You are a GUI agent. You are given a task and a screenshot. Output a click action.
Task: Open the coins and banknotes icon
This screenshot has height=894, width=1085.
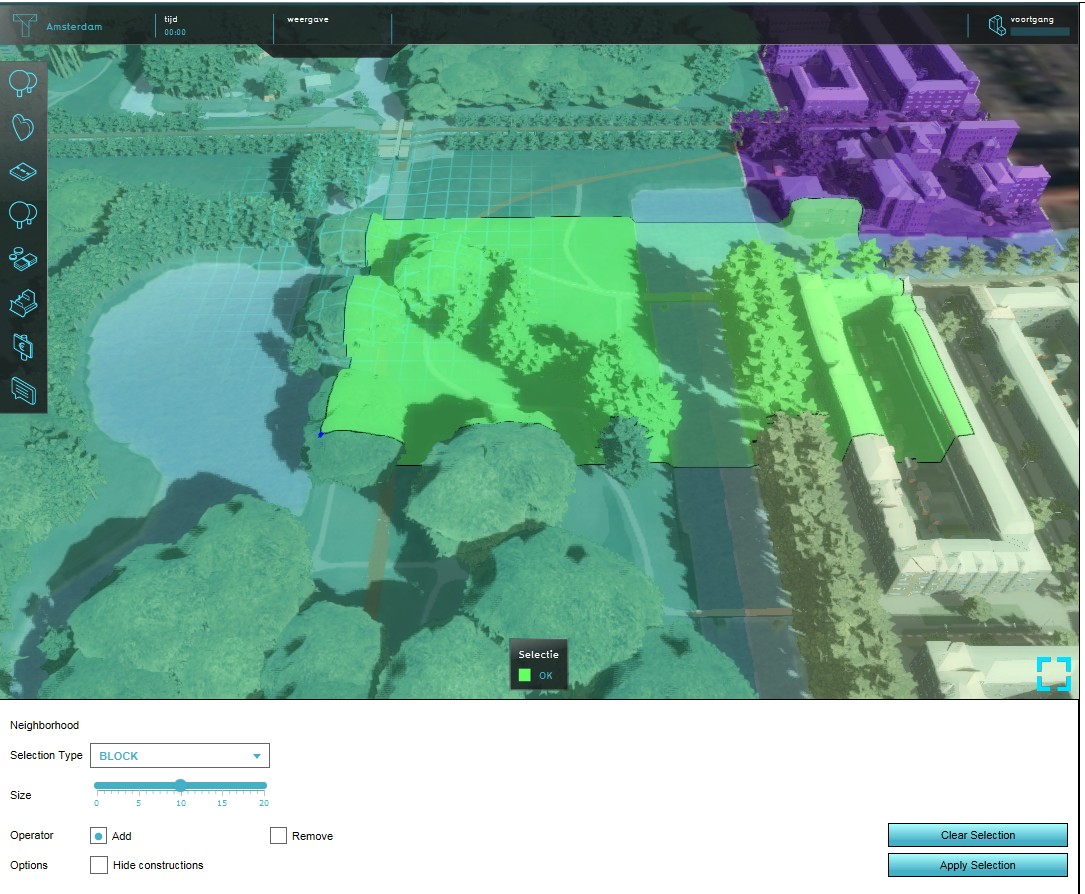pyautogui.click(x=24, y=258)
